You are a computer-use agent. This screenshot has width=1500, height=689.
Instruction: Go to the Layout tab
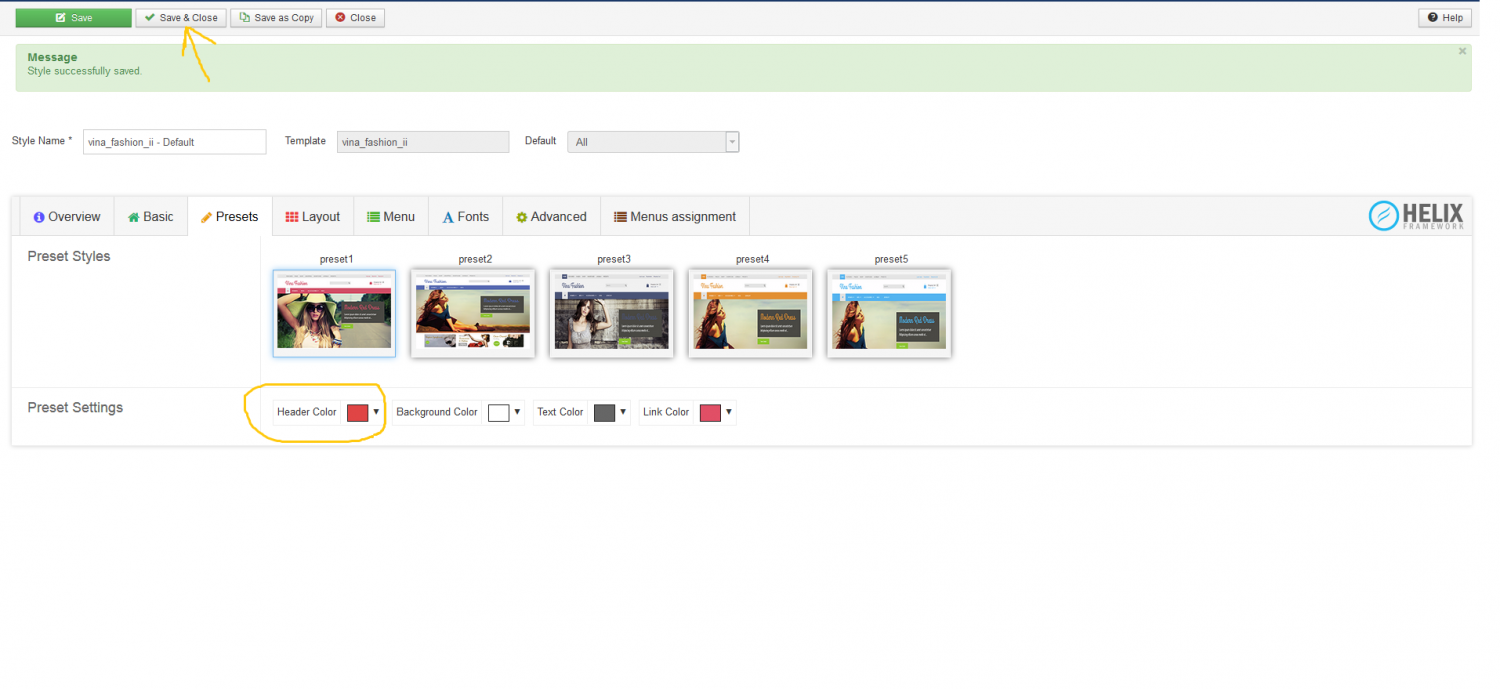[313, 217]
